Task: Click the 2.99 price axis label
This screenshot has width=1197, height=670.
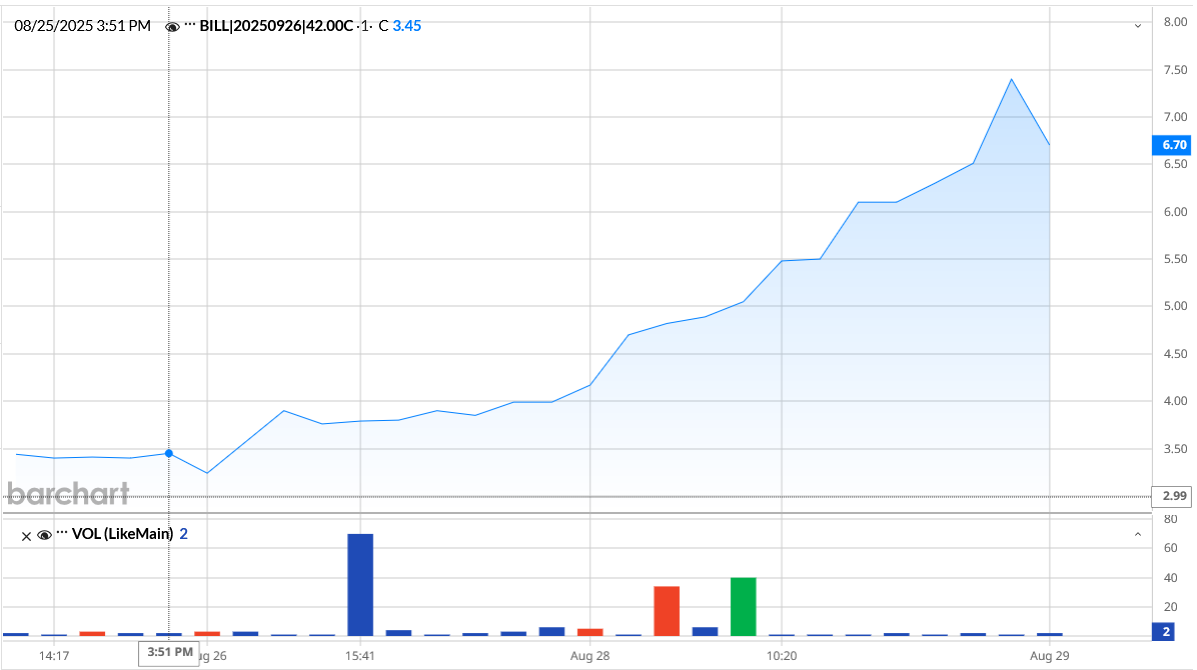Action: (x=1173, y=496)
